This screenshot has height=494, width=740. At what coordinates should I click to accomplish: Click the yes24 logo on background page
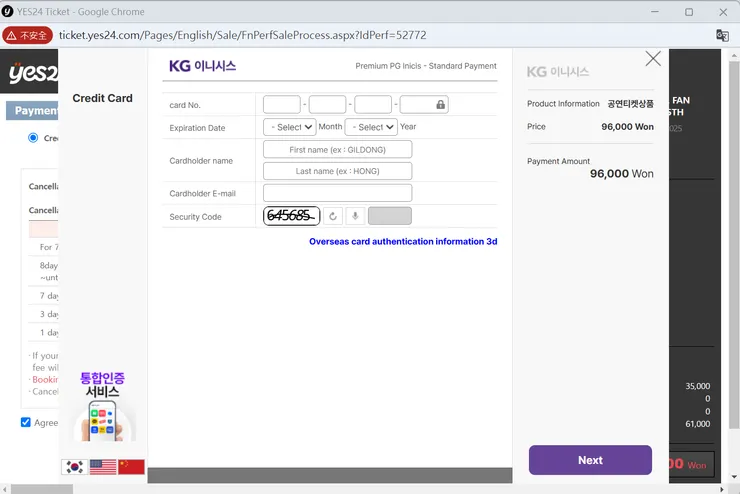(x=33, y=72)
